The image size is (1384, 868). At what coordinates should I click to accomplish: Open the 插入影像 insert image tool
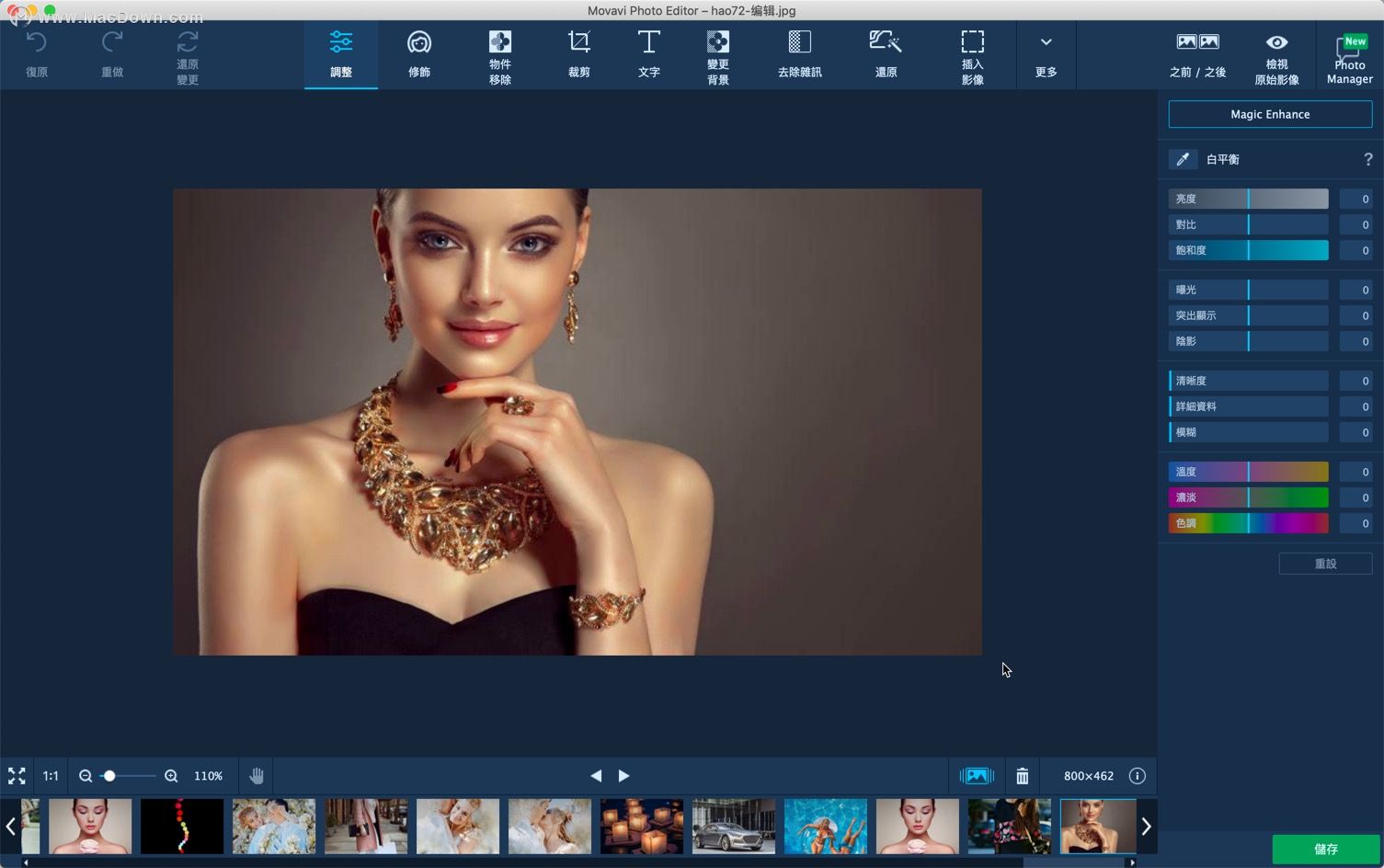tap(972, 56)
